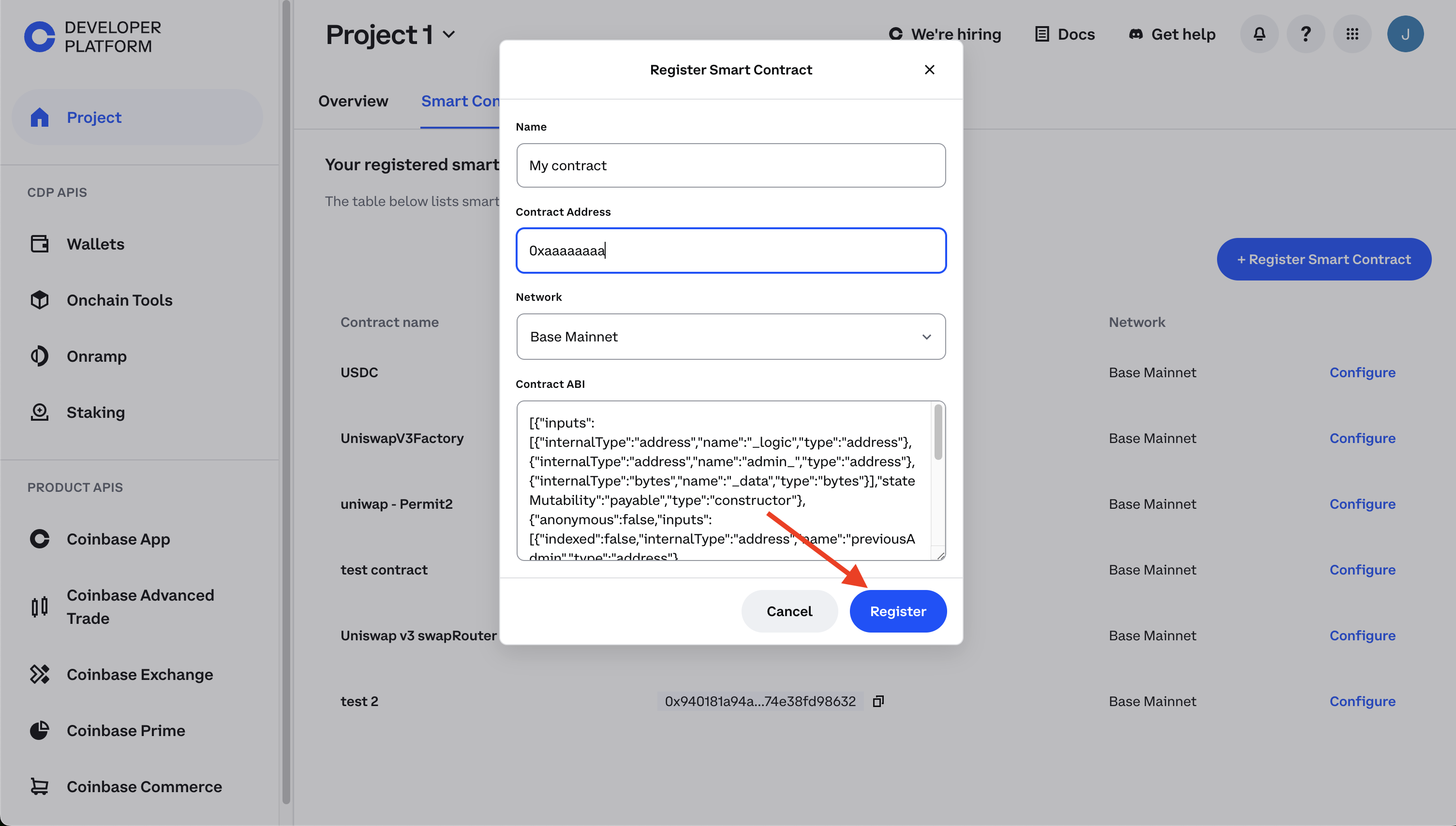The image size is (1456, 826).
Task: Click the Coinbase Prime pie icon
Action: tap(39, 731)
